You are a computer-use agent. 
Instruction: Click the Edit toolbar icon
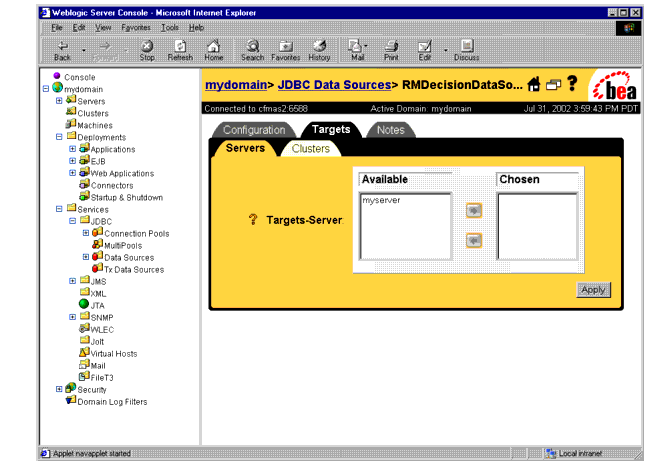(424, 51)
